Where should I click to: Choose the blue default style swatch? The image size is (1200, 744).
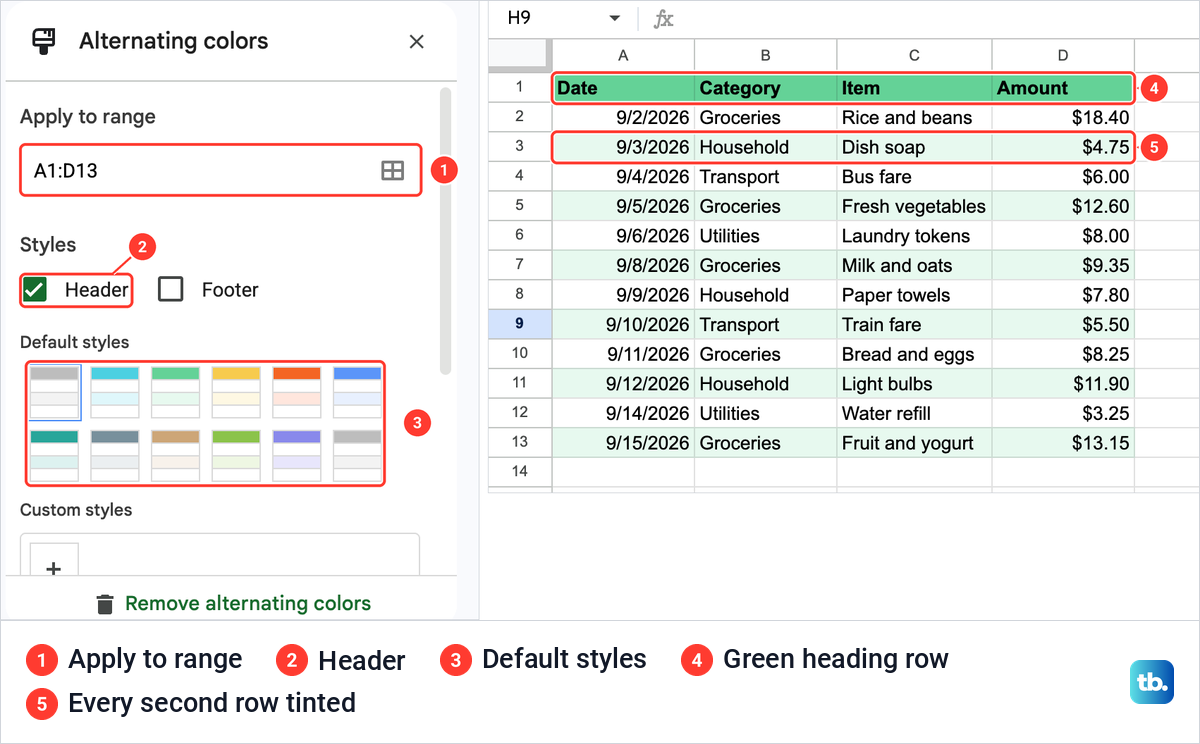click(x=358, y=392)
